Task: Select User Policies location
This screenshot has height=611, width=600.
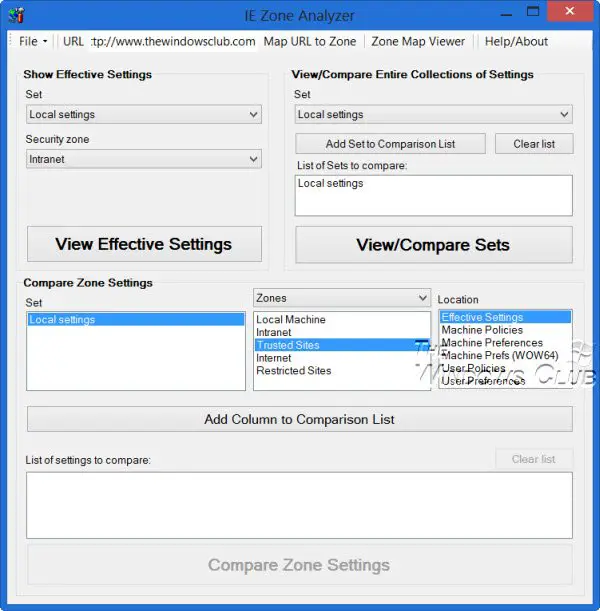Action: (x=505, y=368)
